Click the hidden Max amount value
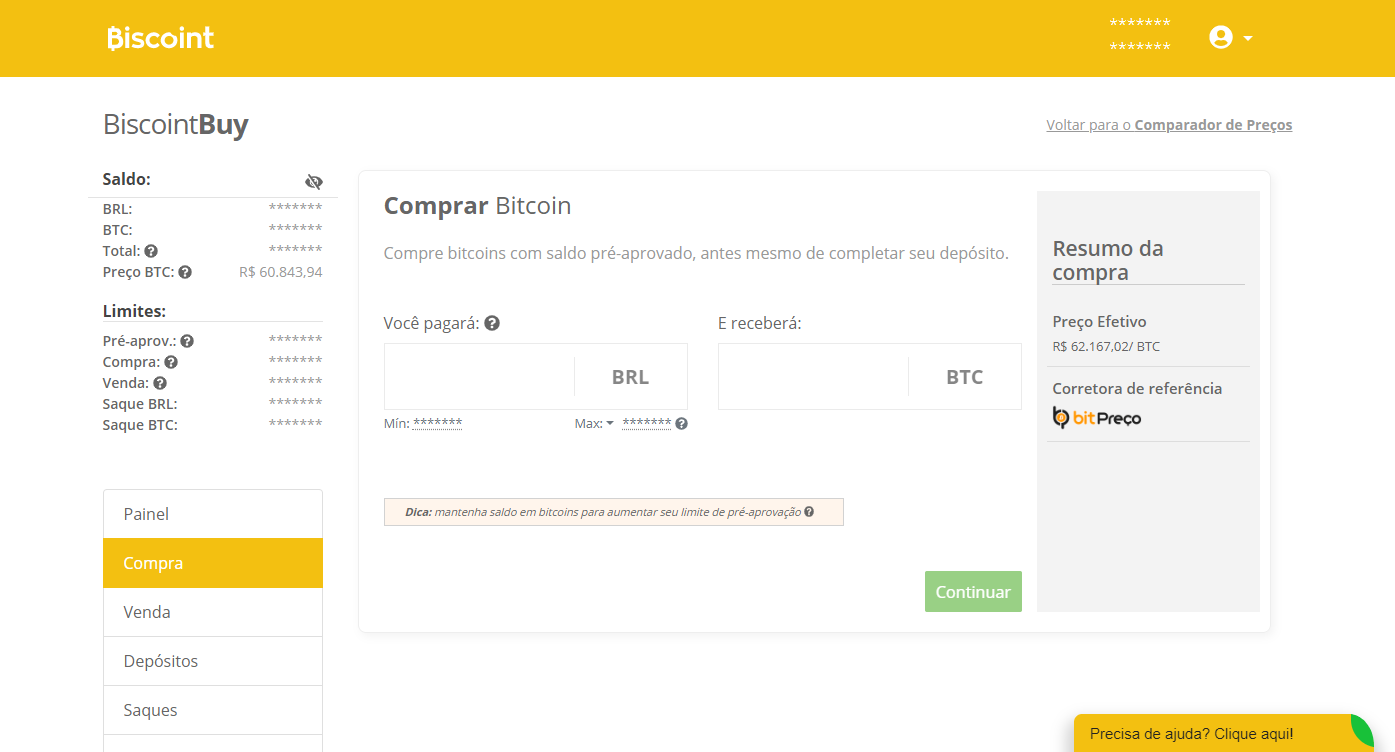This screenshot has width=1395, height=752. pos(646,423)
